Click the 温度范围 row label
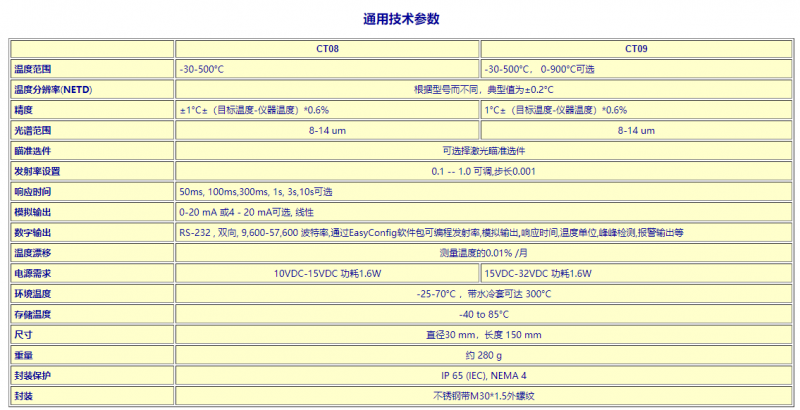 [x=33, y=69]
